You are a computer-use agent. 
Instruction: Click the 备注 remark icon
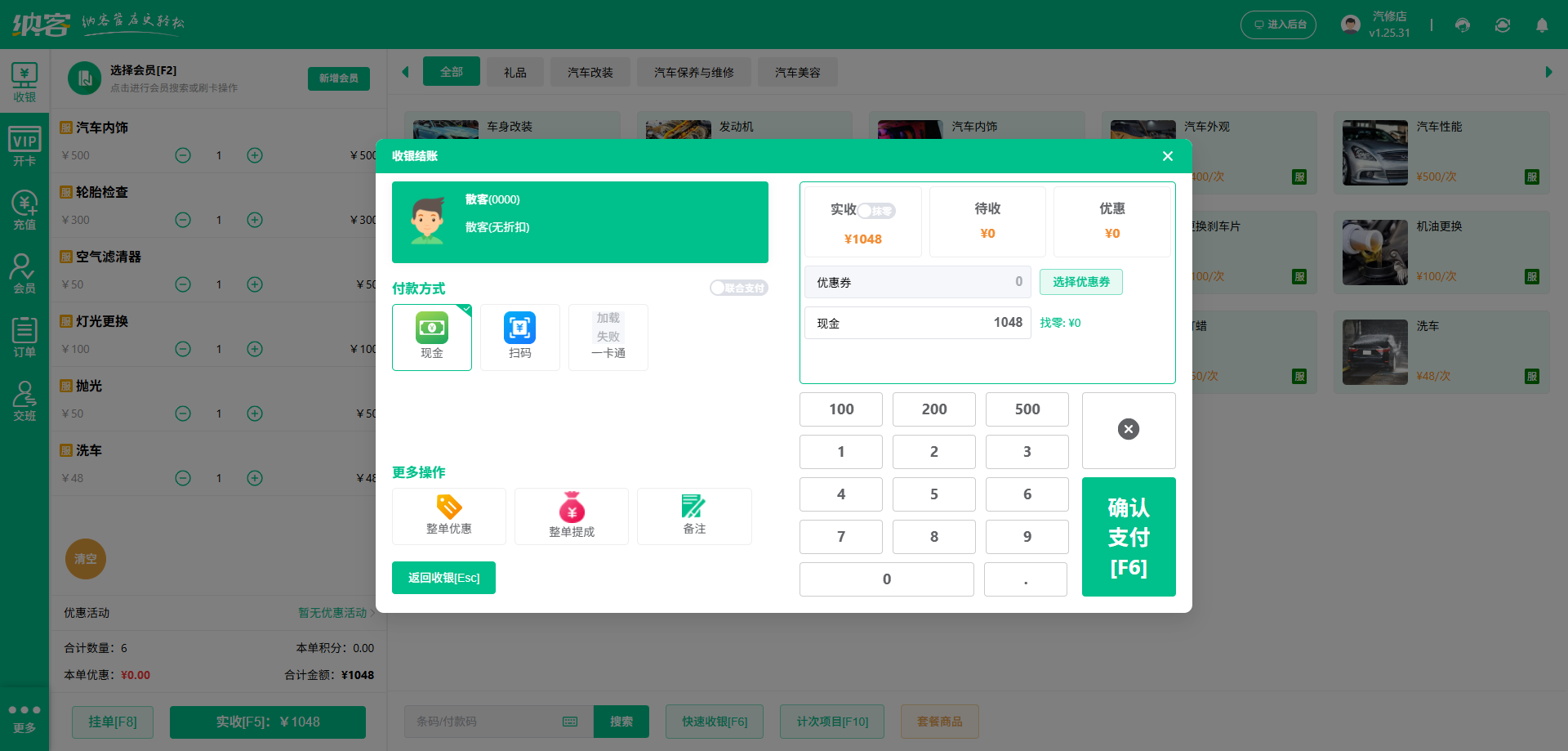click(693, 516)
